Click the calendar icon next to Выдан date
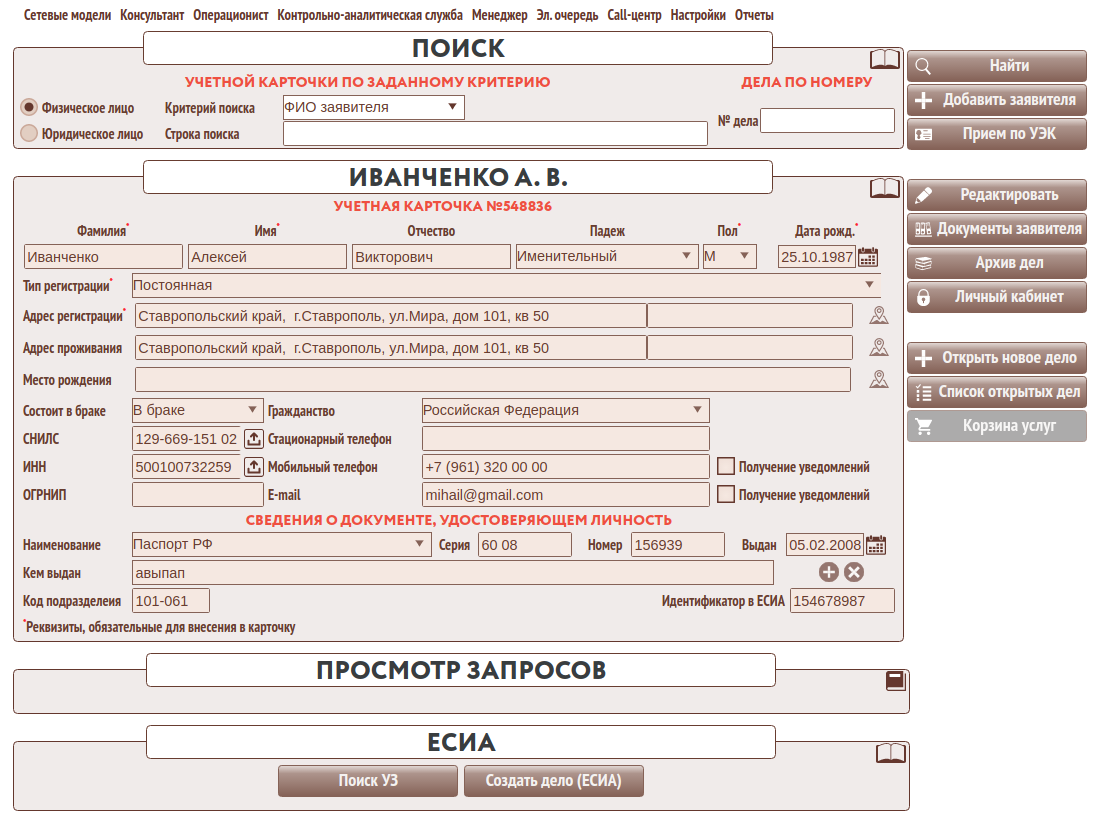 coord(876,545)
